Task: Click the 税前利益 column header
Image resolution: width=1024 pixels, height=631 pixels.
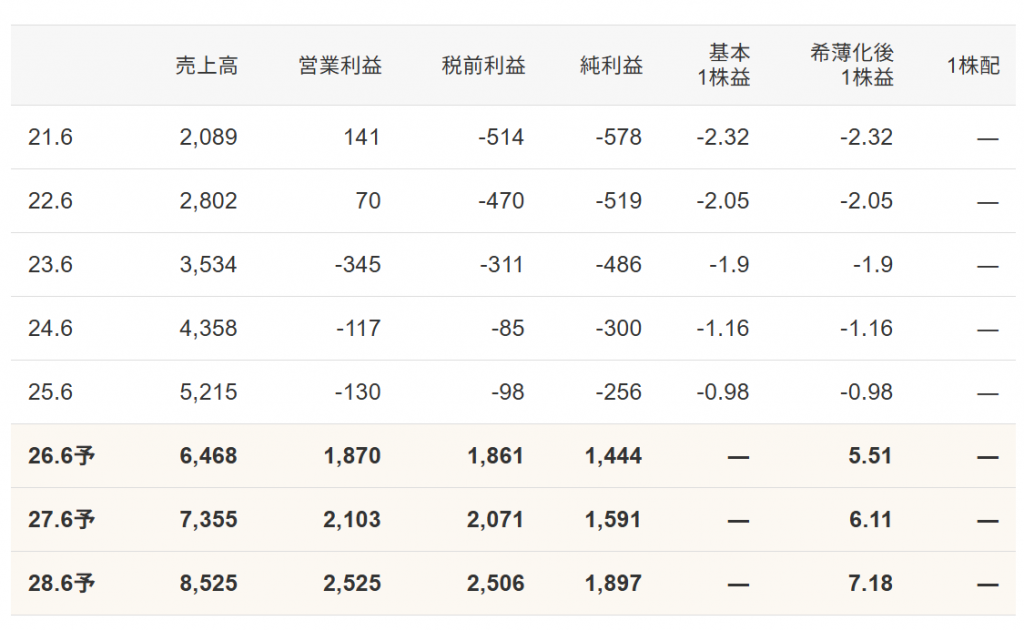Action: [483, 65]
